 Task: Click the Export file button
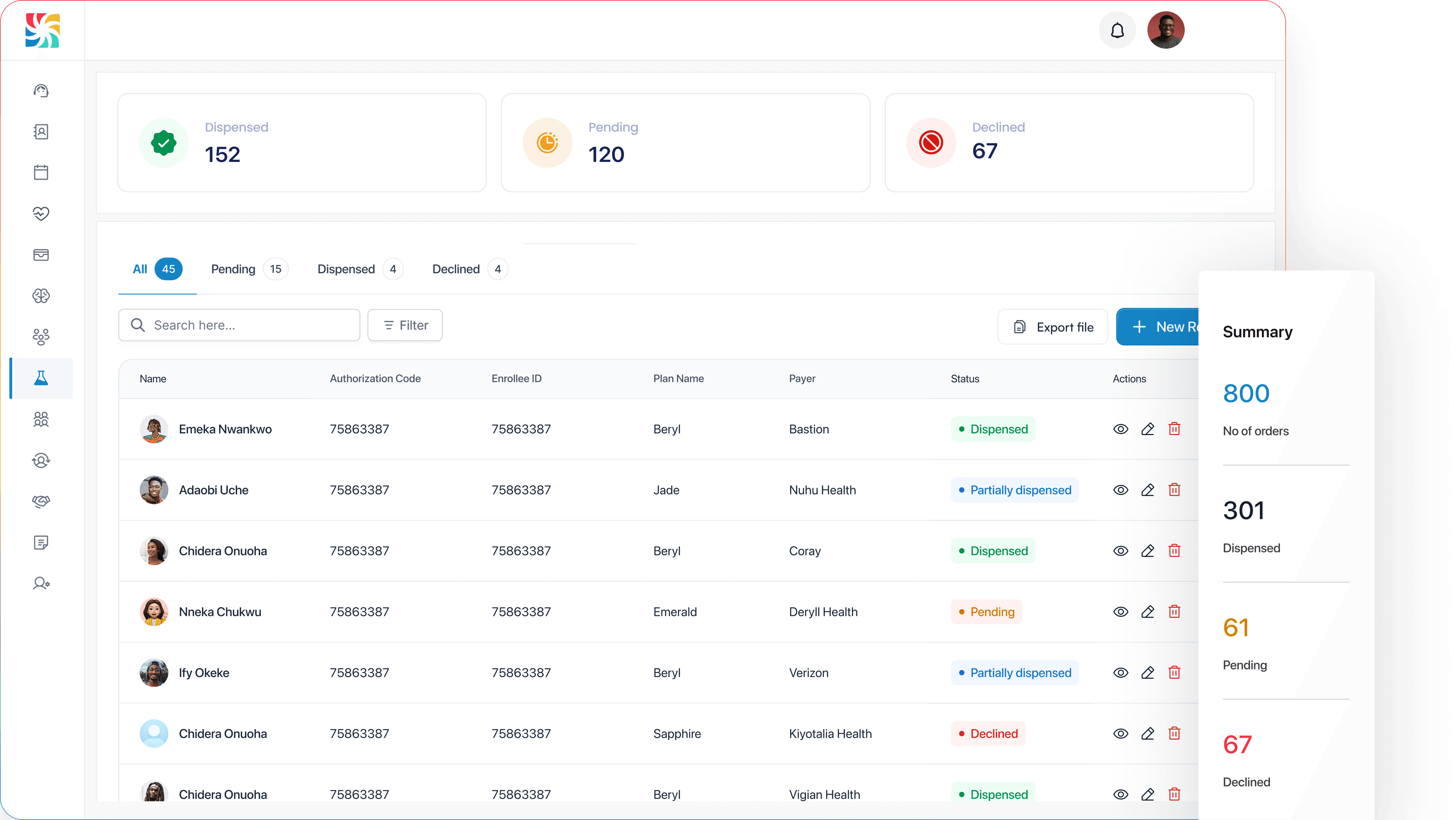[1053, 327]
